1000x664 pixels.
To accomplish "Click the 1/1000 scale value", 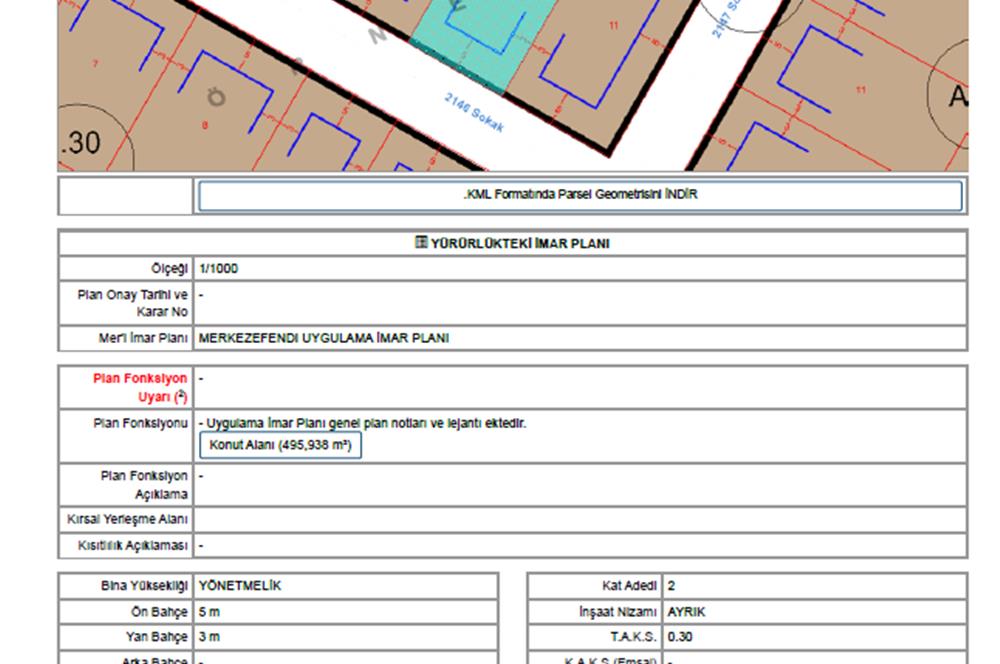I will tap(218, 268).
